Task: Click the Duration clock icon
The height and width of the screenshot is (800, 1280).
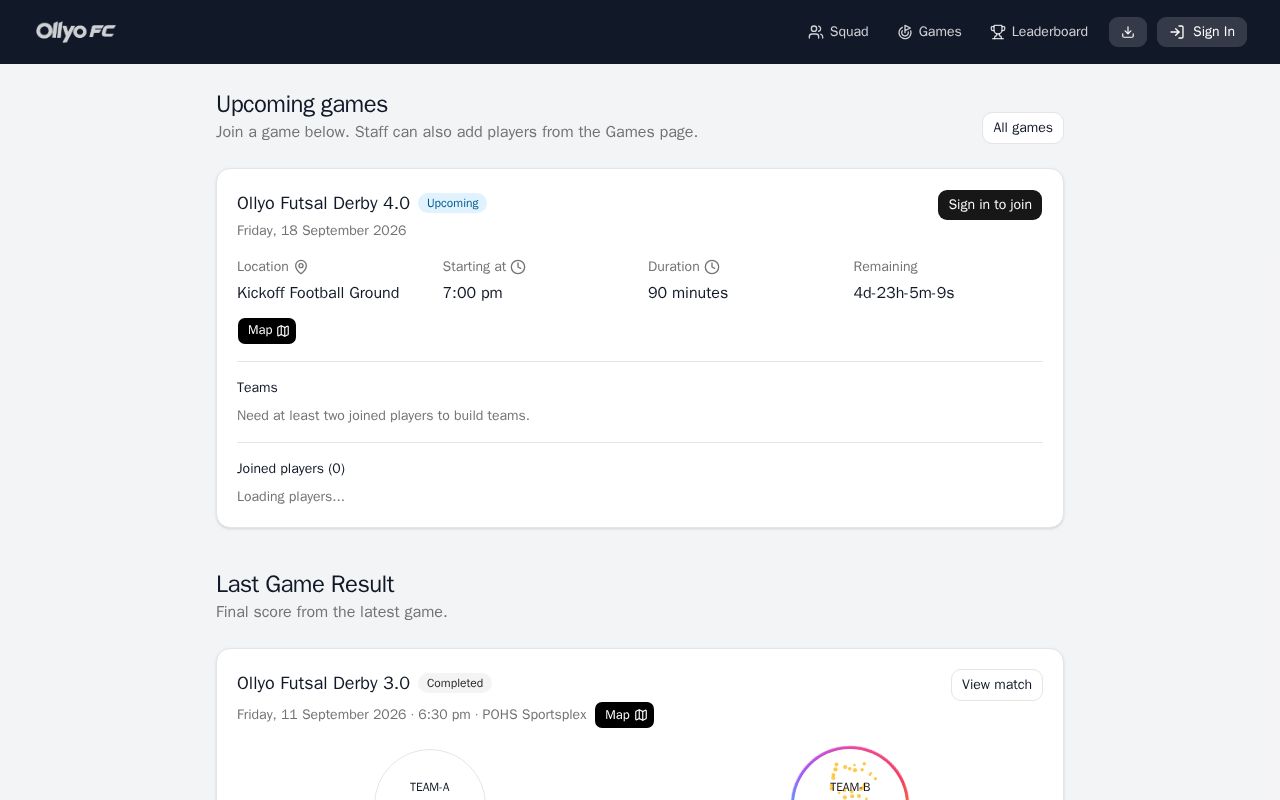Action: point(712,267)
